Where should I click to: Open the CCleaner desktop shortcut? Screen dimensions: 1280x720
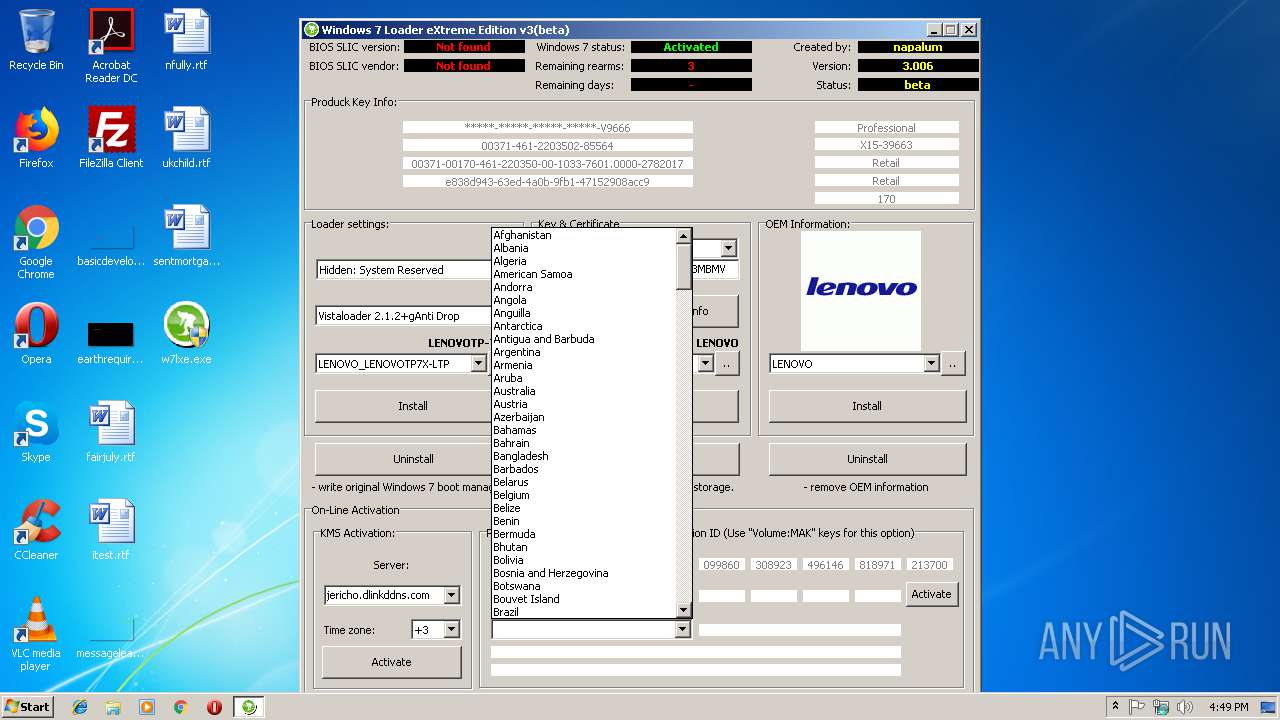[x=36, y=530]
